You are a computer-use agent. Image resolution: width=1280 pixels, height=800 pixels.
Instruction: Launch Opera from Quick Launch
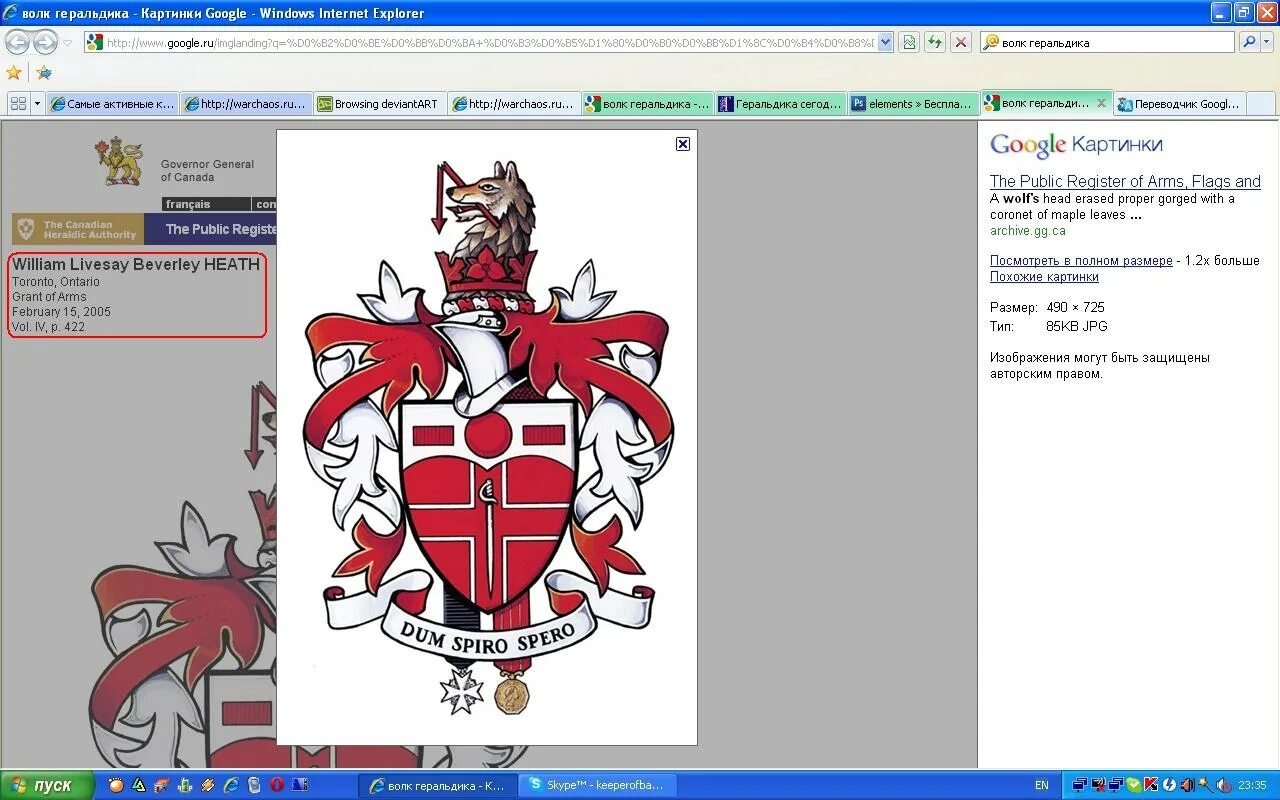[x=277, y=785]
